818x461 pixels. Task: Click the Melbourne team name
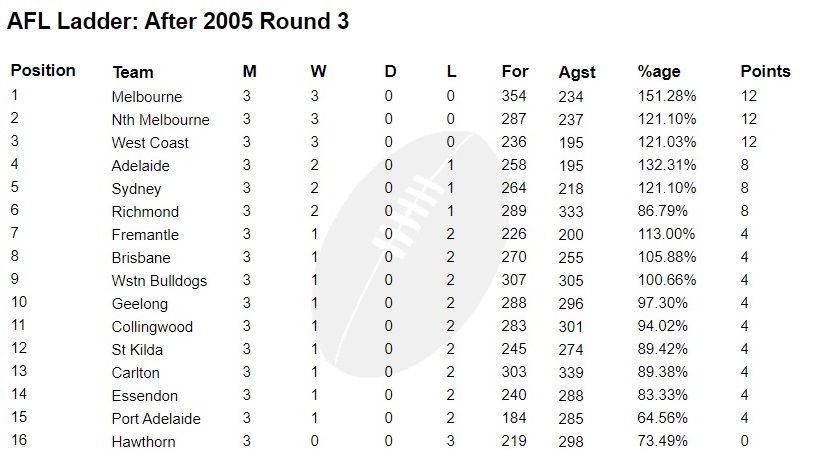147,97
